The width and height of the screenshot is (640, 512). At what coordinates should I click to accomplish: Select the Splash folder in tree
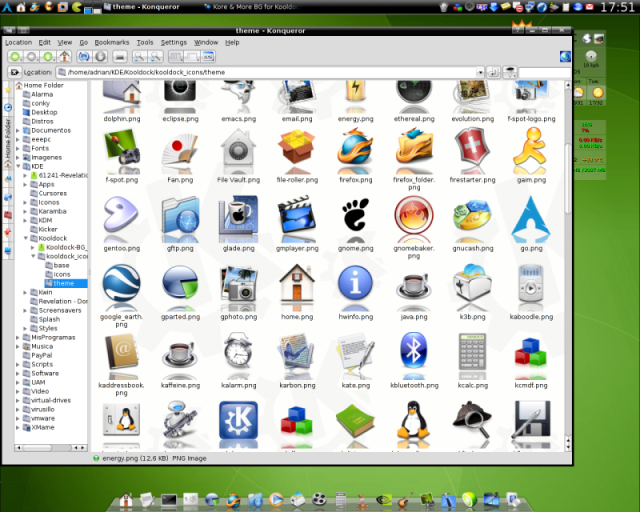pos(45,319)
